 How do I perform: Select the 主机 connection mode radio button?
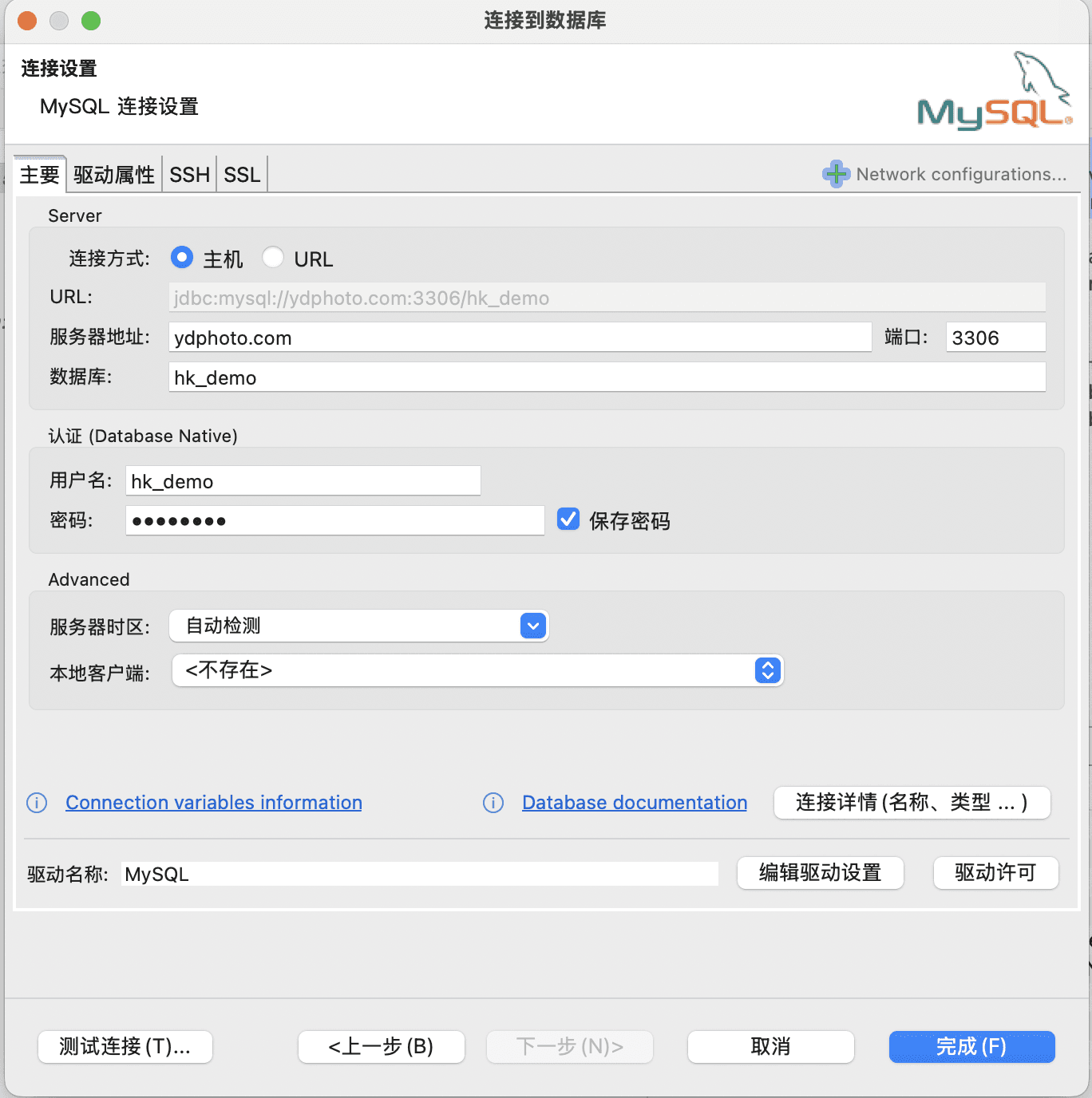(182, 257)
